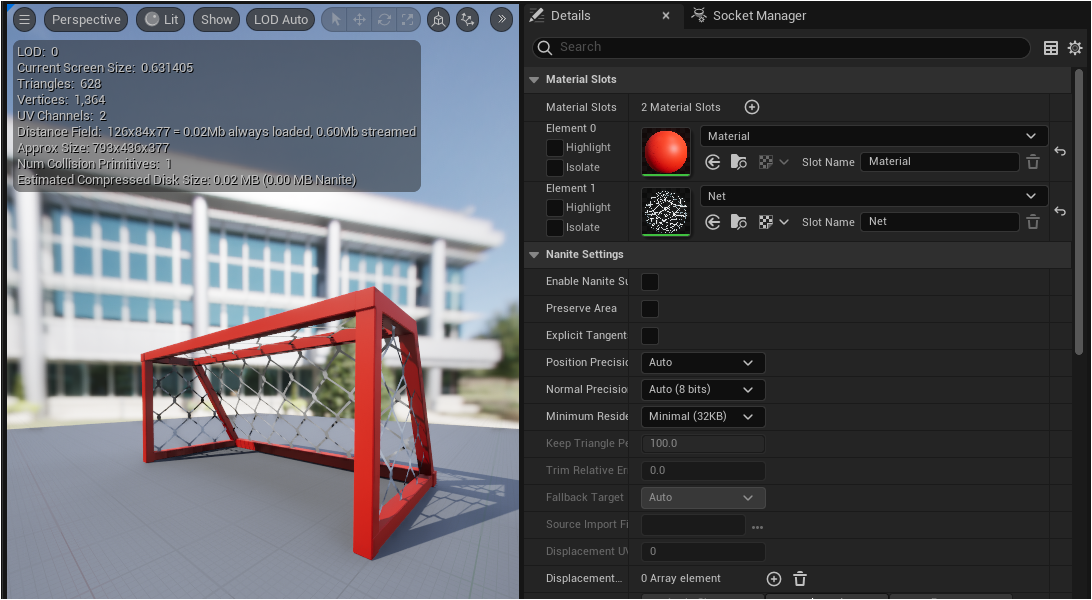The height and width of the screenshot is (600, 1092).
Task: Enable Highlight for Element 0
Action: (x=555, y=147)
